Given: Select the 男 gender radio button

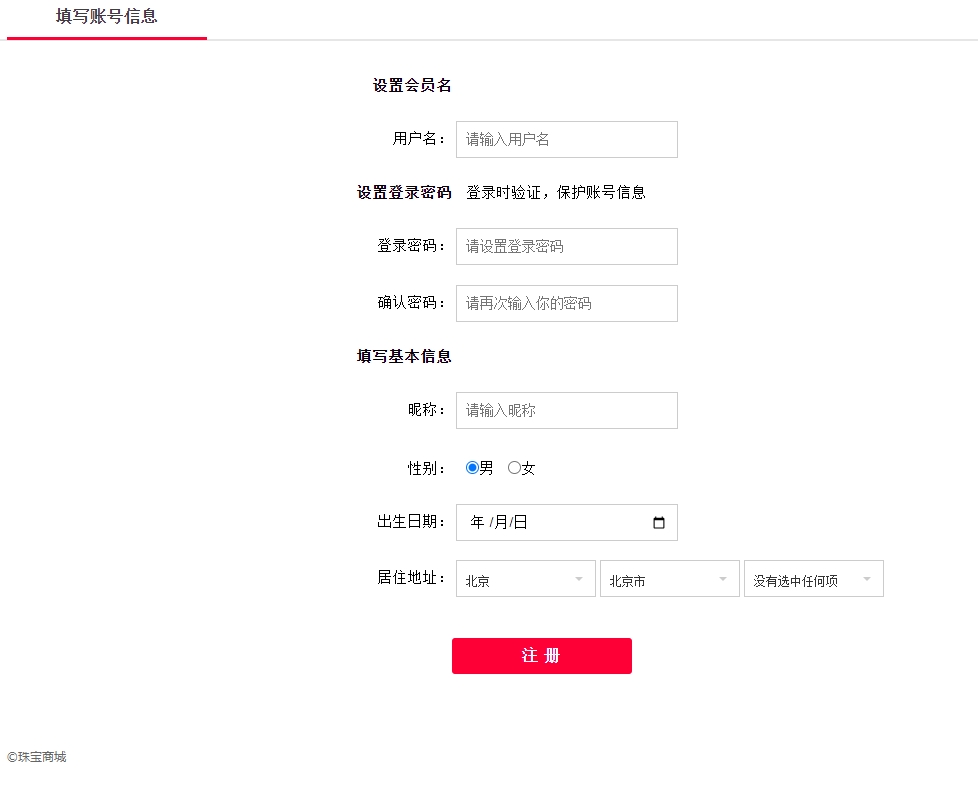Looking at the screenshot, I should point(472,468).
